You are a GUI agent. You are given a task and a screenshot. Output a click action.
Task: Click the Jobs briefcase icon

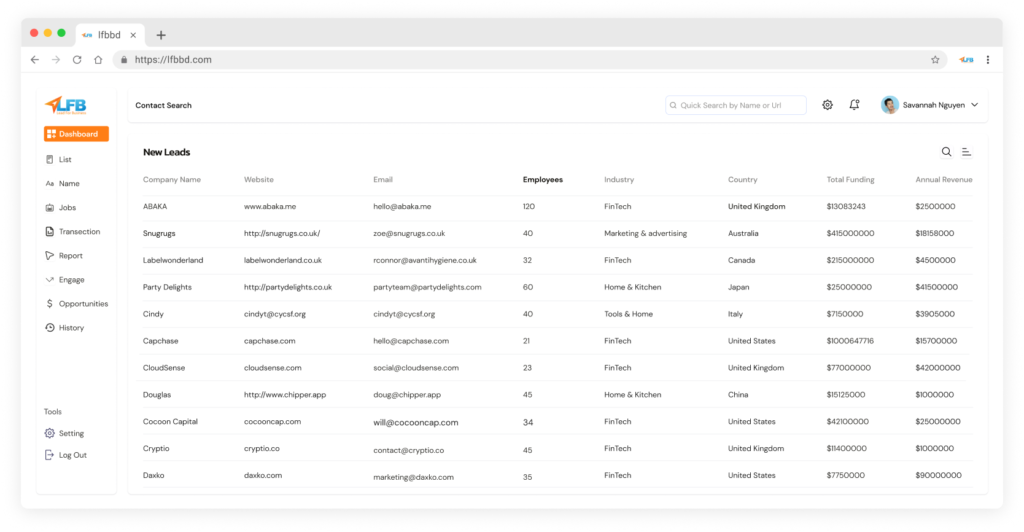(x=50, y=208)
